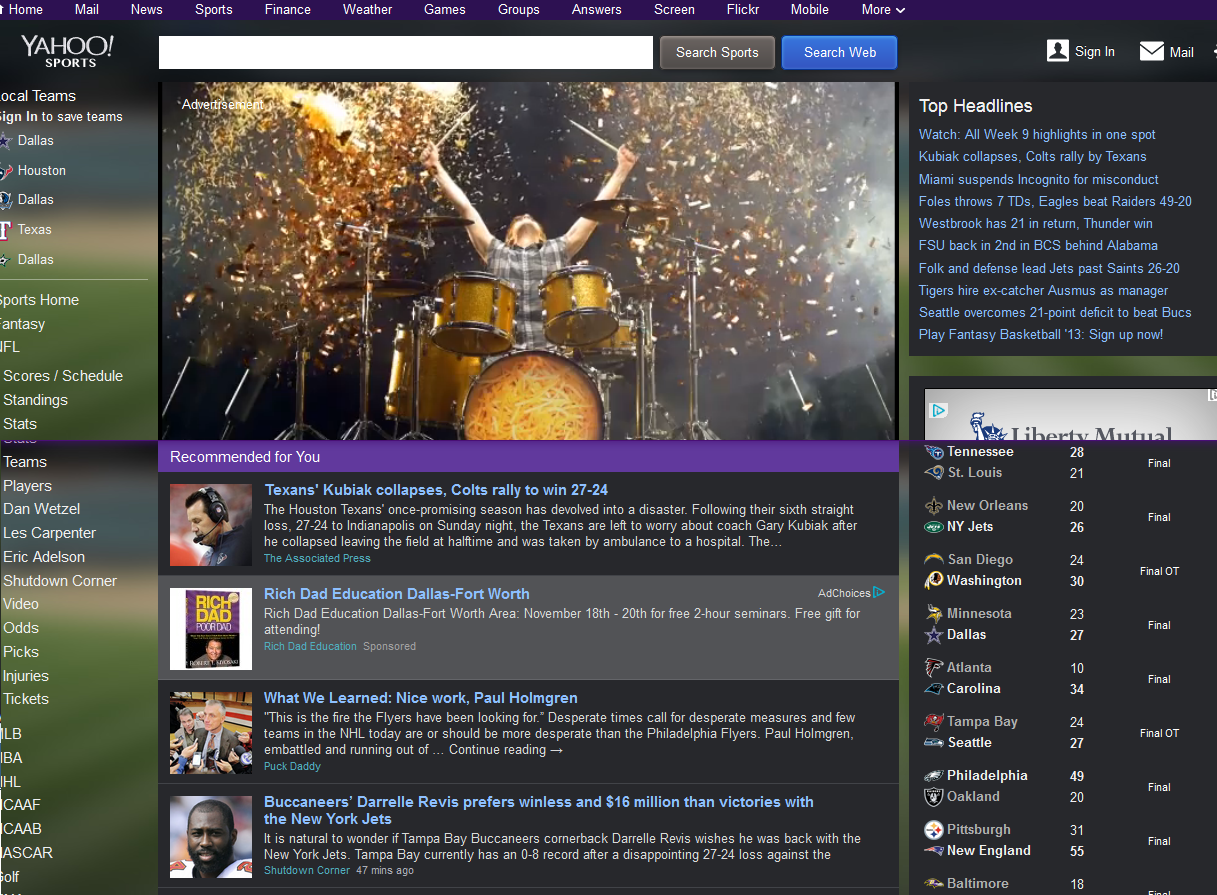The image size is (1217, 895).
Task: Click the NY Jets logo in scoreboard
Action: (x=934, y=527)
